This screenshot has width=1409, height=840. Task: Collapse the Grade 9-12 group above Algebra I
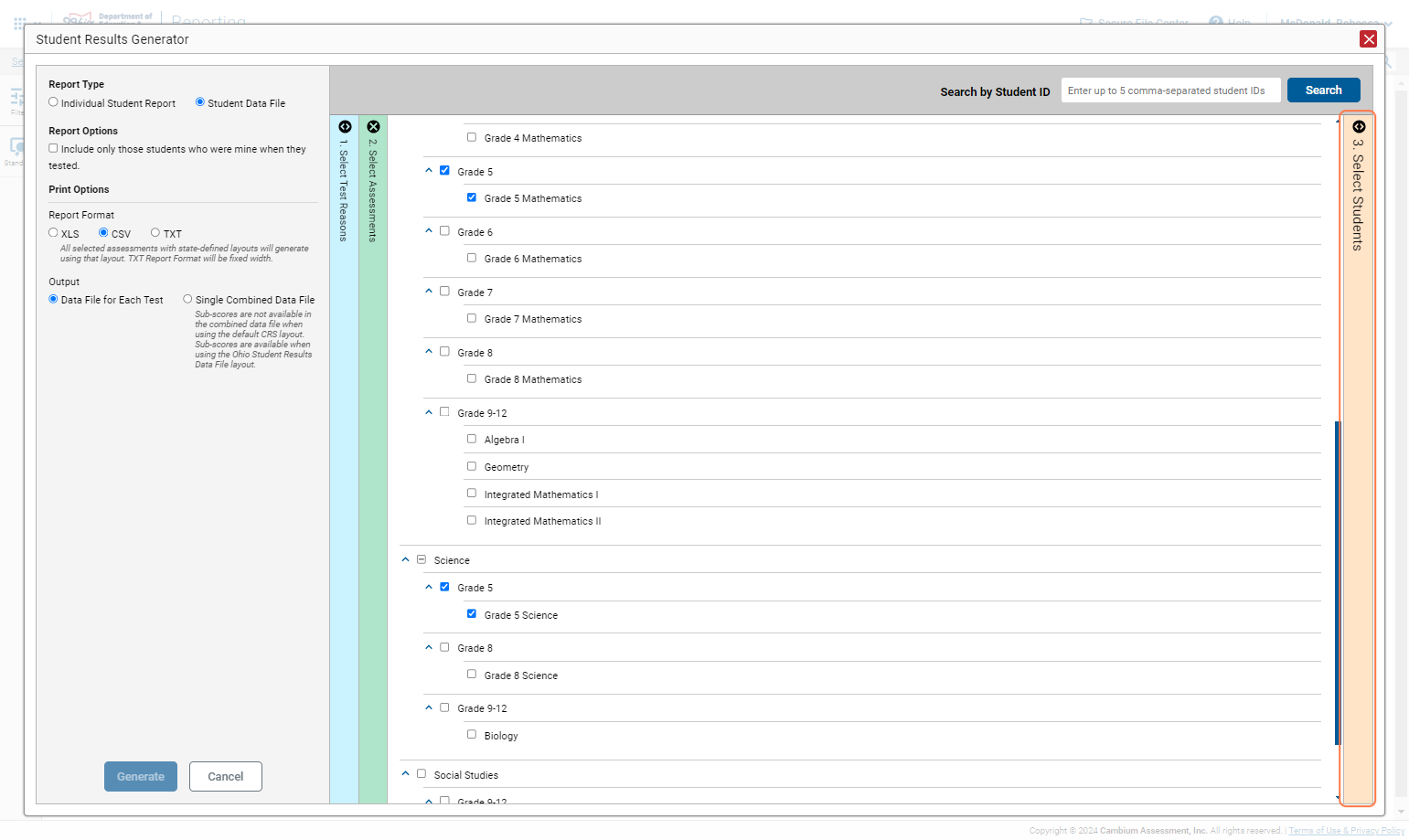tap(429, 412)
